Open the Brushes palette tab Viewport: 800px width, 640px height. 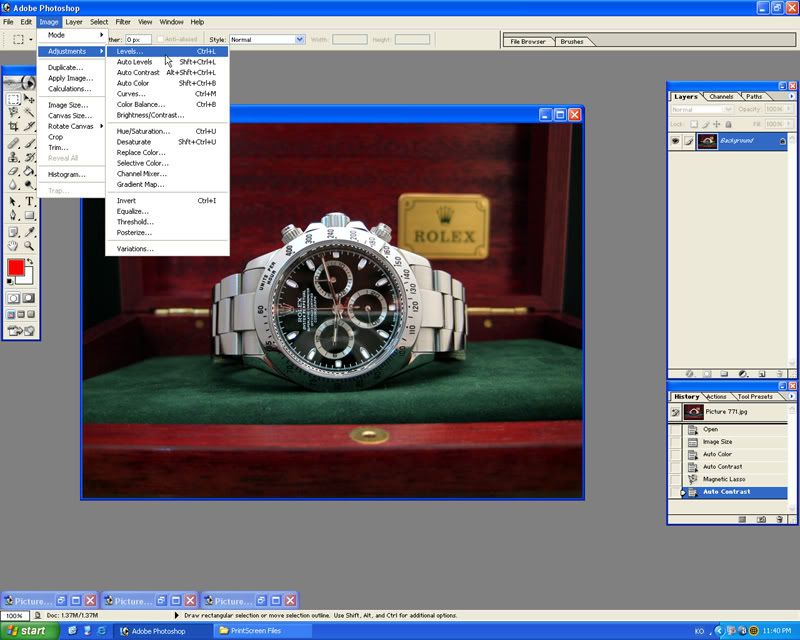pyautogui.click(x=572, y=42)
